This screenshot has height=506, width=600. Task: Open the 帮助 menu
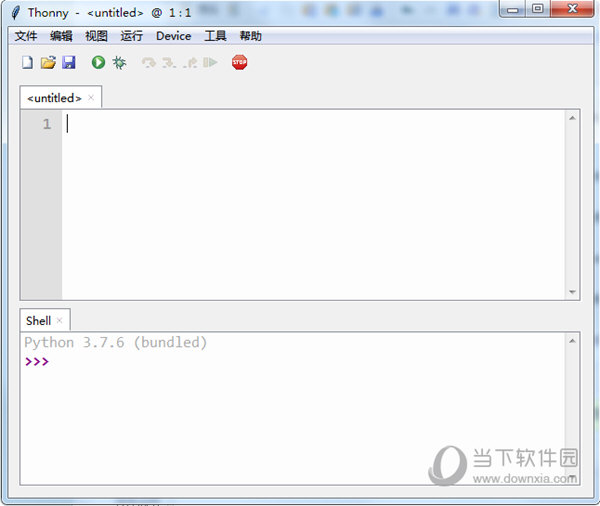point(251,36)
